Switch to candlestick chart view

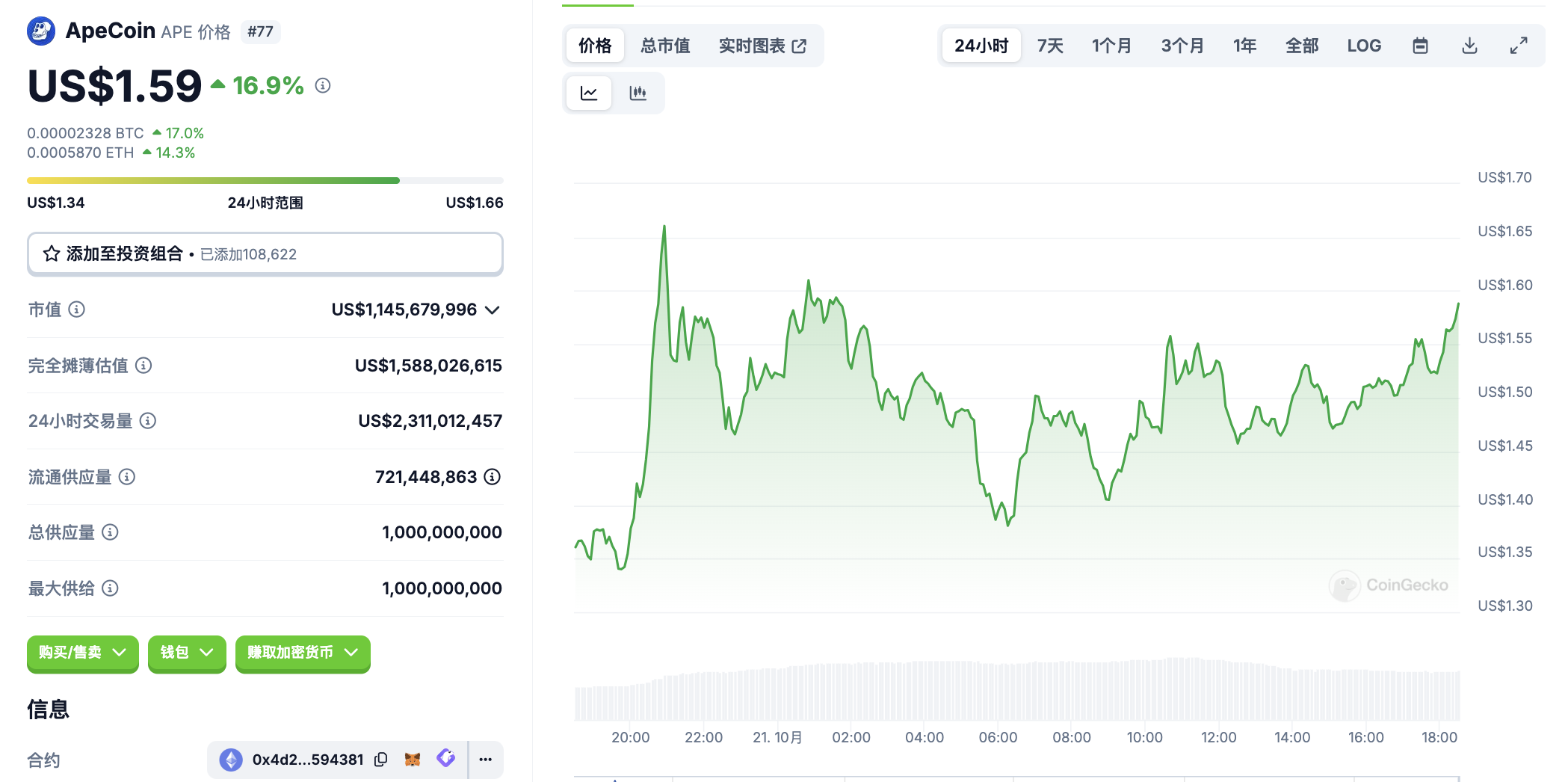point(638,93)
